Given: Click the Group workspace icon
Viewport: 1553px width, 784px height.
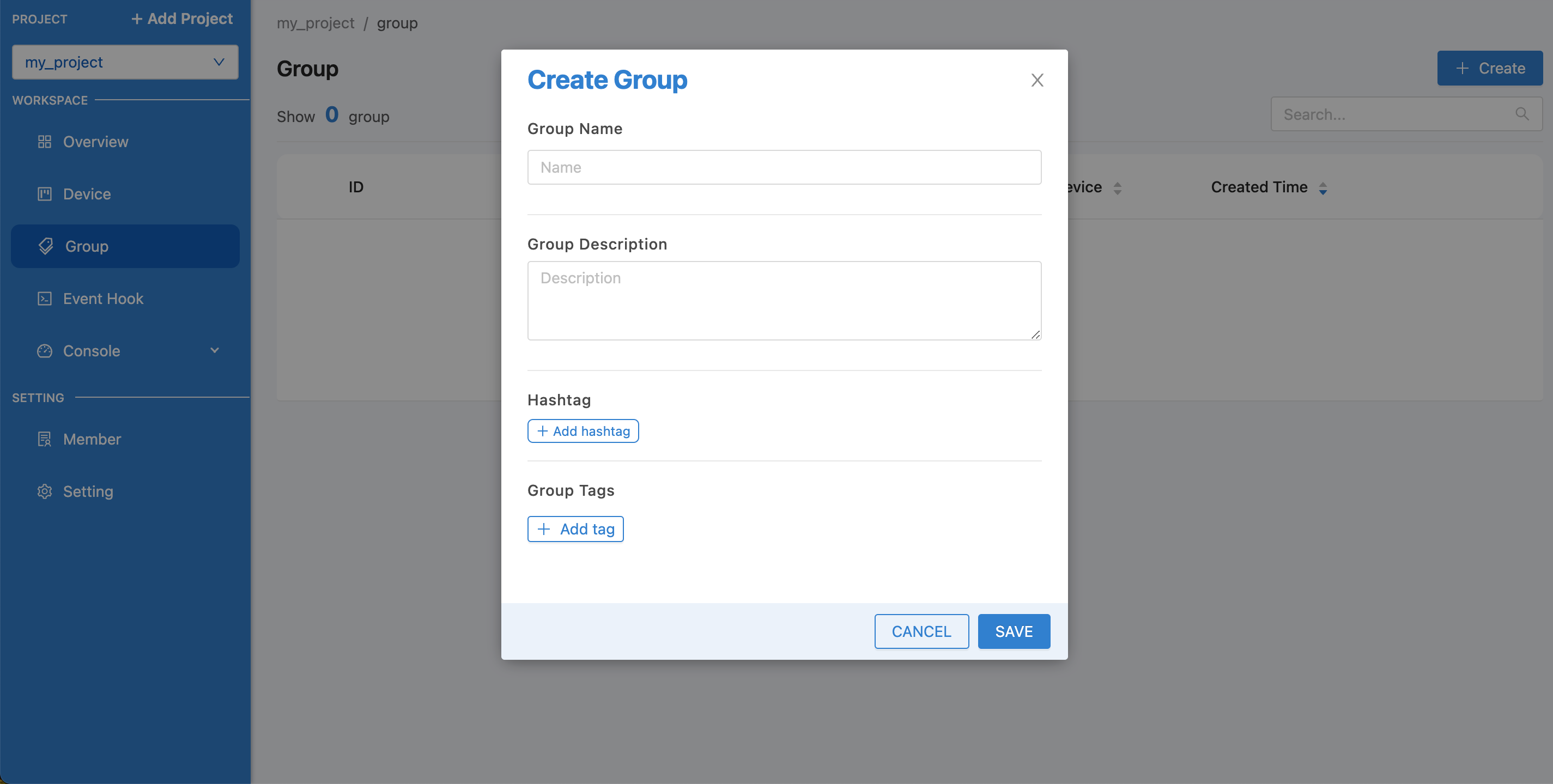Looking at the screenshot, I should (45, 245).
